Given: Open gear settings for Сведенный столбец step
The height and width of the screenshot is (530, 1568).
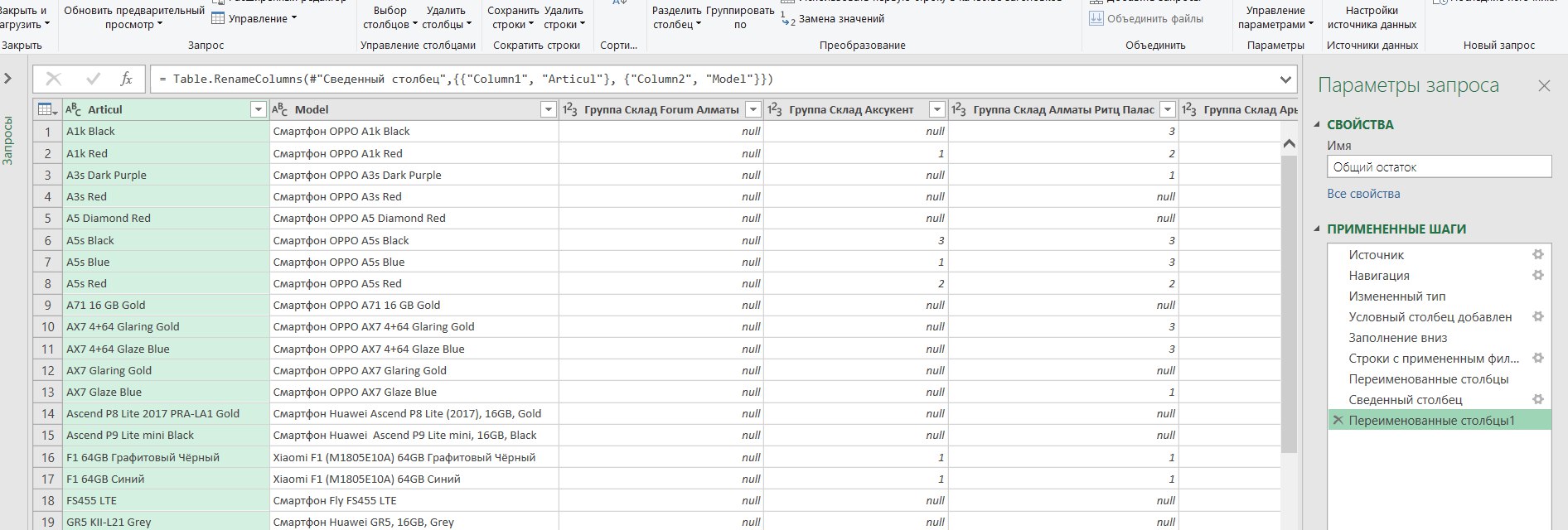Looking at the screenshot, I should (x=1537, y=400).
